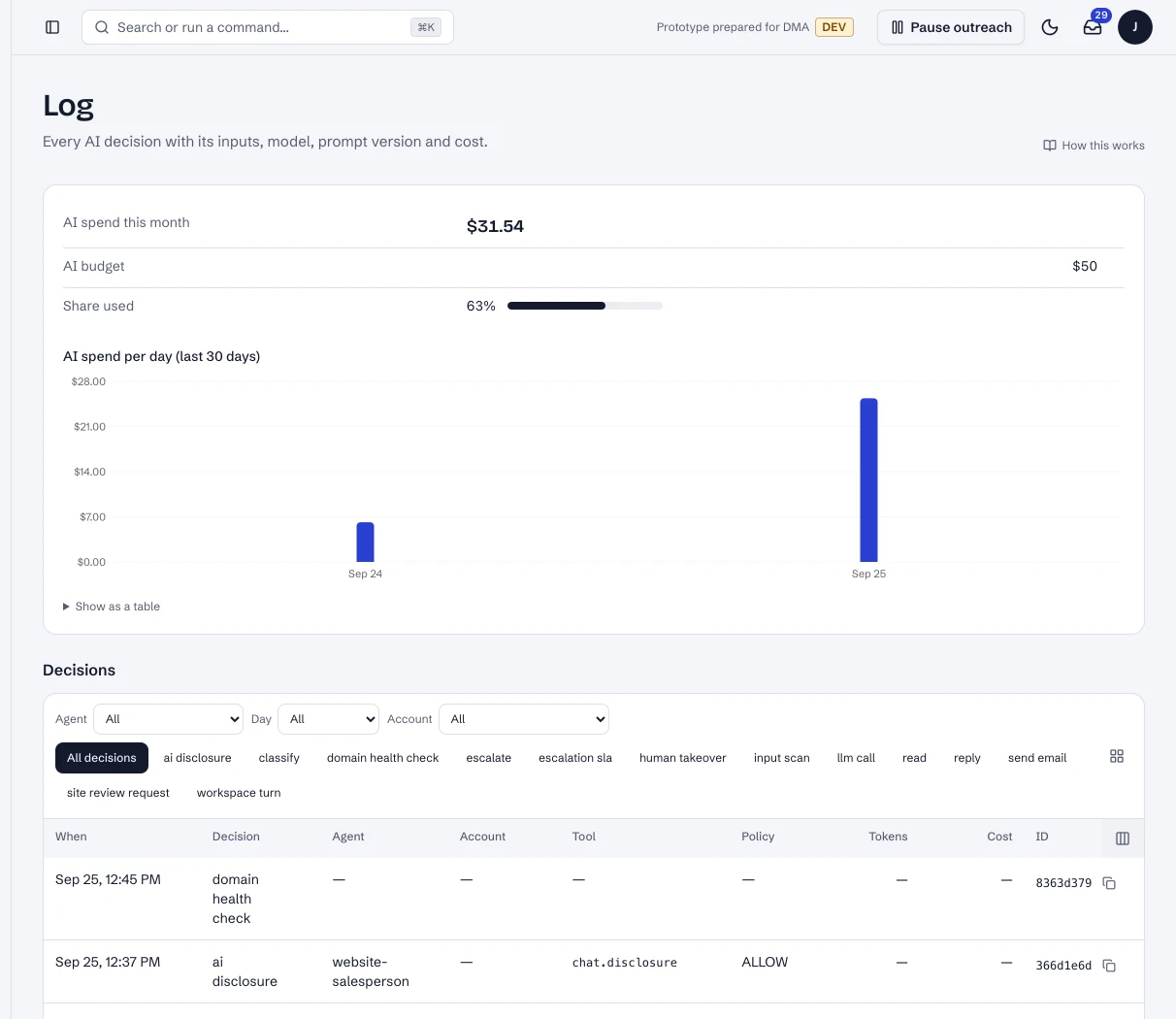The height and width of the screenshot is (1019, 1176).
Task: Filter by llm call
Action: (x=856, y=758)
